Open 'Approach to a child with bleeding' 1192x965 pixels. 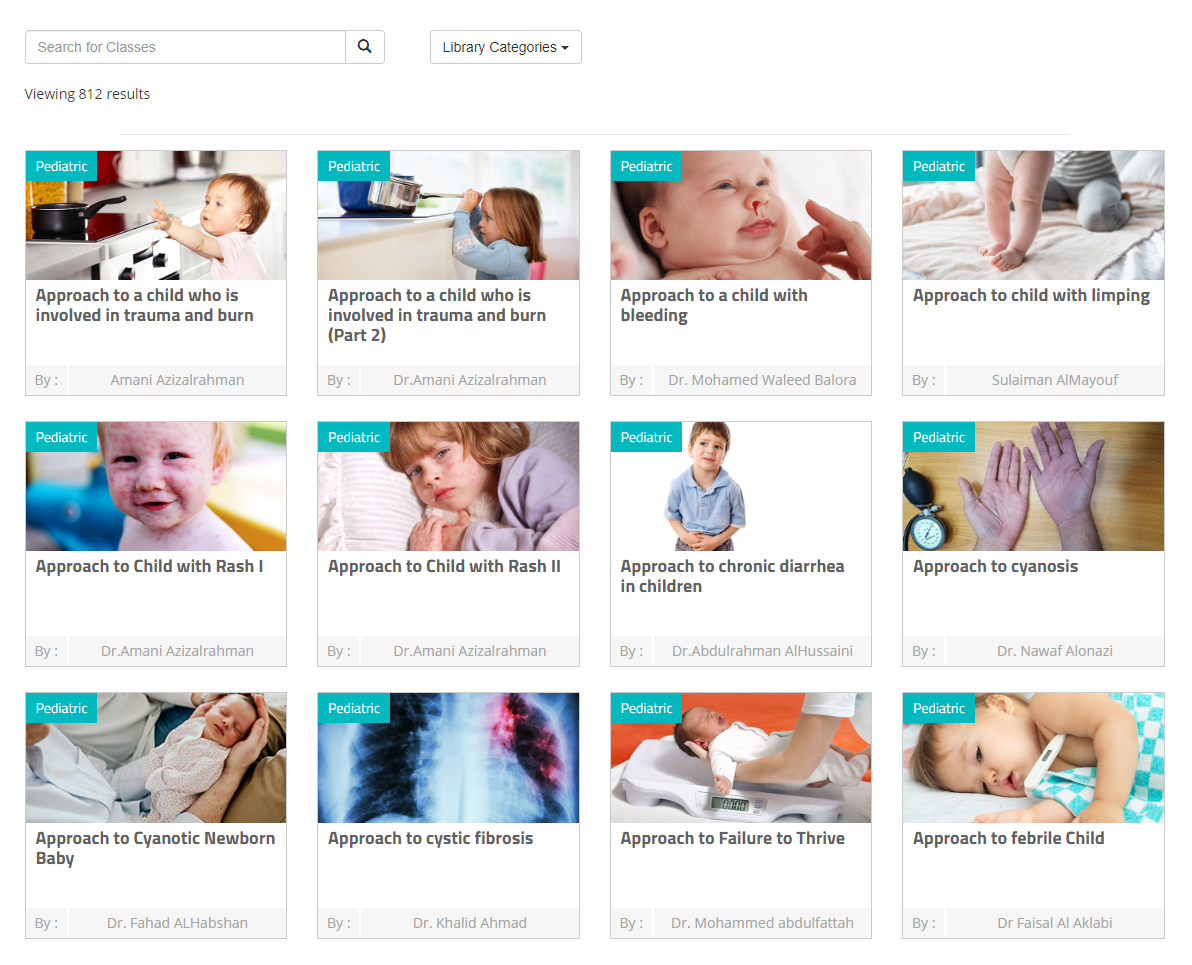[714, 305]
